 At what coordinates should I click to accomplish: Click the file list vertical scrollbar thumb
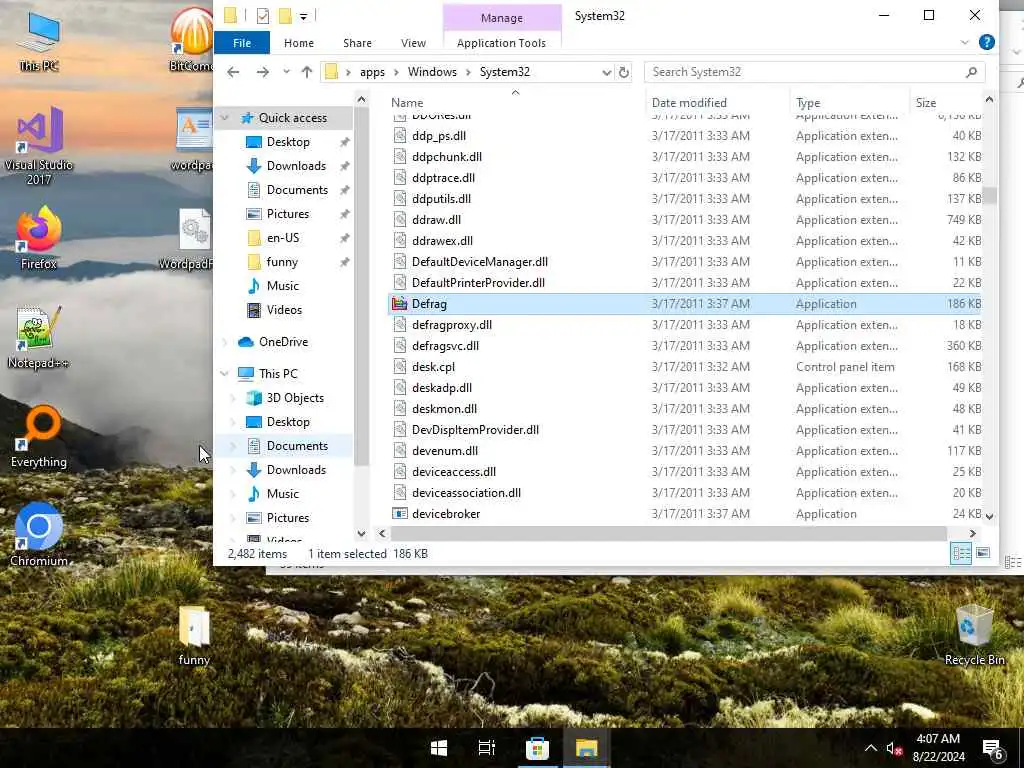pos(989,195)
